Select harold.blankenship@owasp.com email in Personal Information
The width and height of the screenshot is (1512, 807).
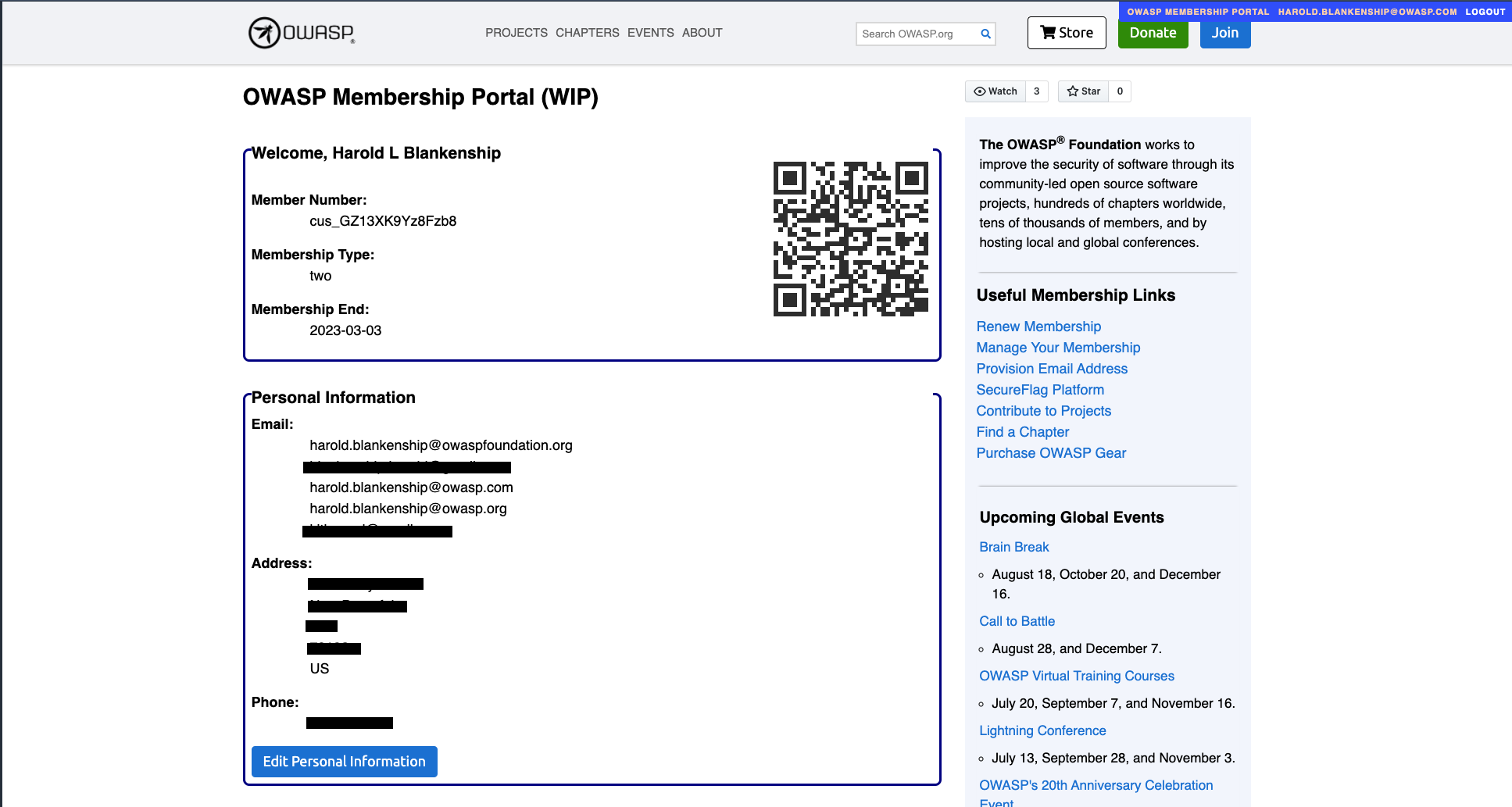pyautogui.click(x=411, y=487)
